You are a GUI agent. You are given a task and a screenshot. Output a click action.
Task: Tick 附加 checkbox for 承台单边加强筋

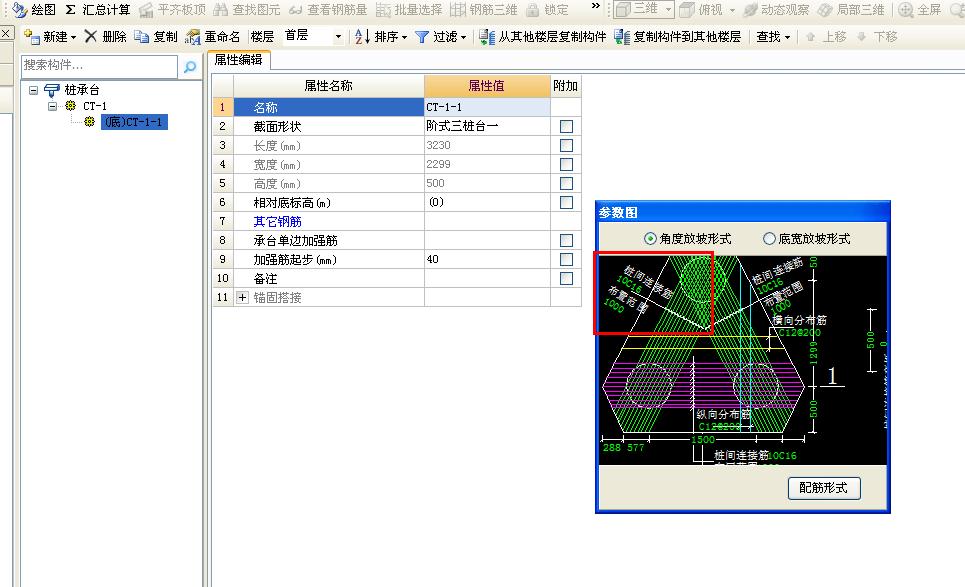pyautogui.click(x=566, y=241)
